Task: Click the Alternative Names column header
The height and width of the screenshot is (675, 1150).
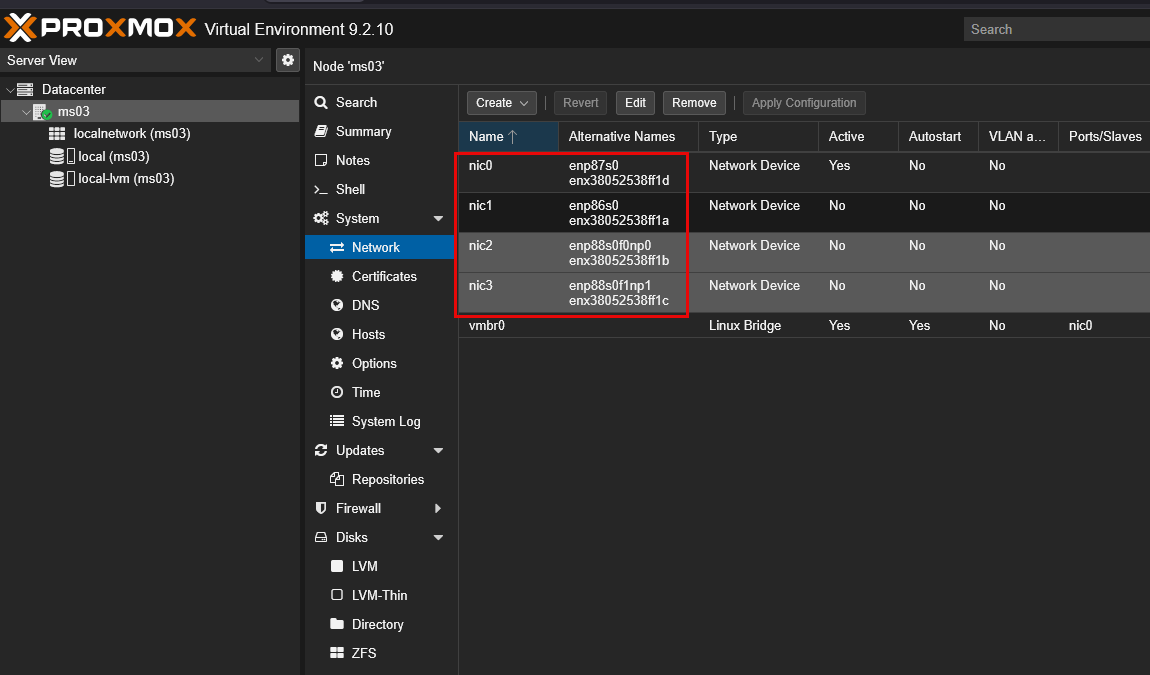Action: click(629, 136)
